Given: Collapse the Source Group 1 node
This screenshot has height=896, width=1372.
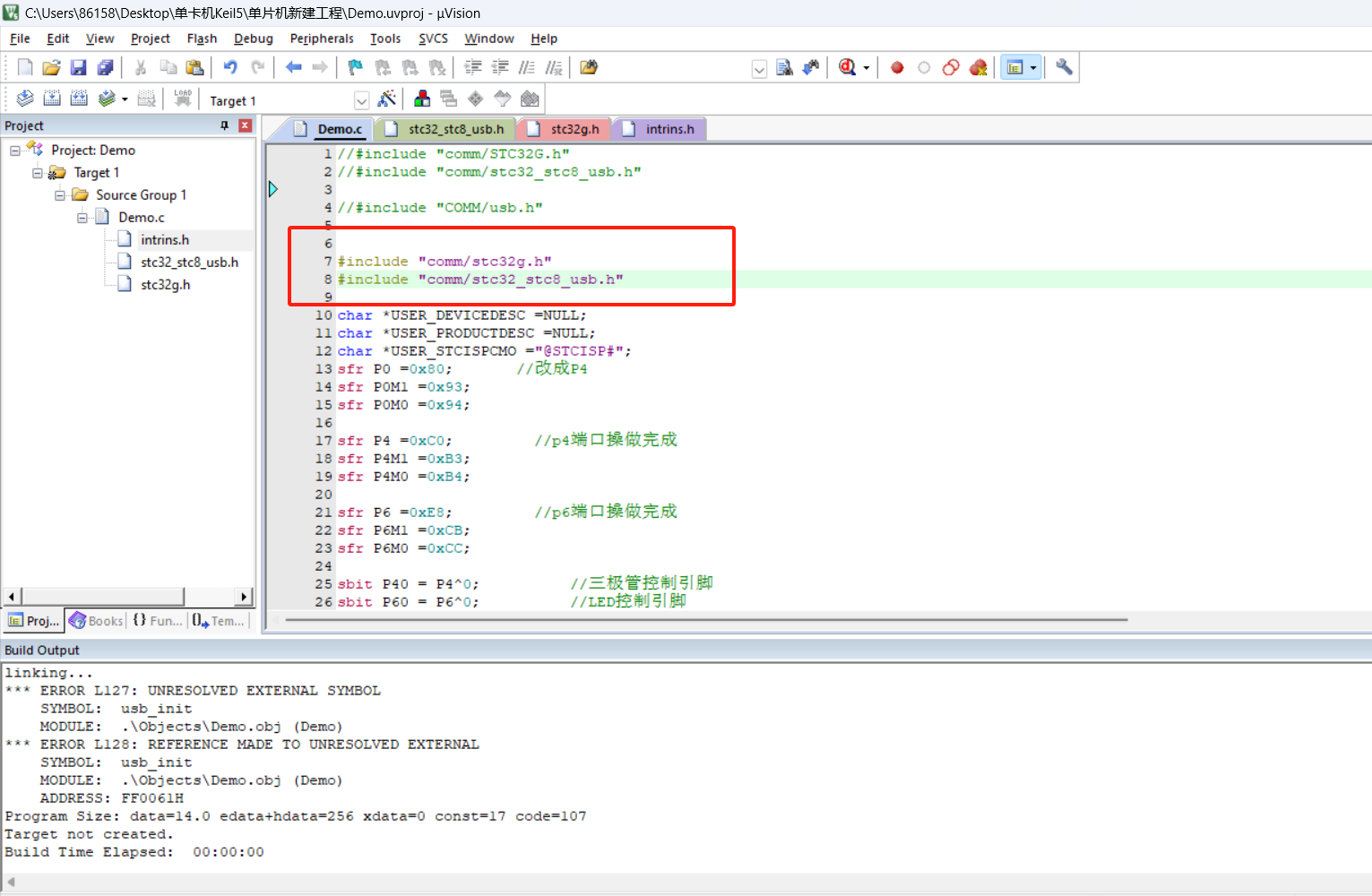Looking at the screenshot, I should click(x=60, y=195).
